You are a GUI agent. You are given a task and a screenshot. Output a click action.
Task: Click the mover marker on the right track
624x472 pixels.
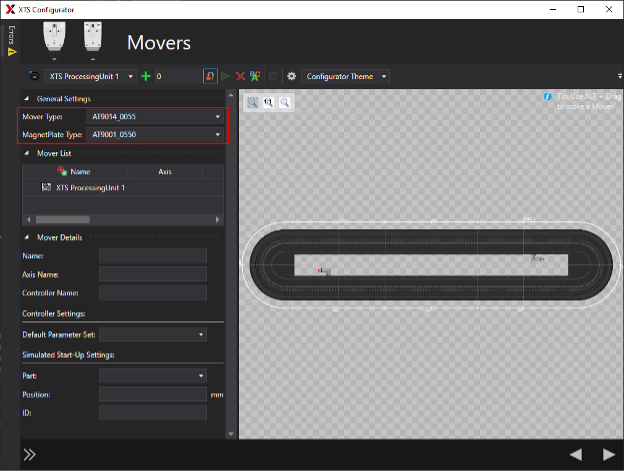coord(538,259)
